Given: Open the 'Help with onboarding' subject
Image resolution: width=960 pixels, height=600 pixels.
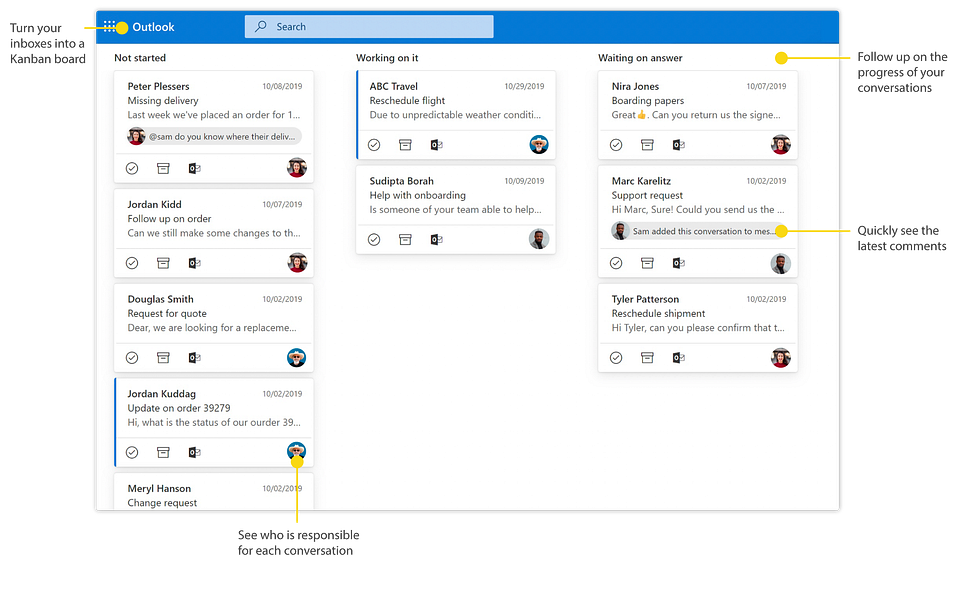Looking at the screenshot, I should point(418,195).
